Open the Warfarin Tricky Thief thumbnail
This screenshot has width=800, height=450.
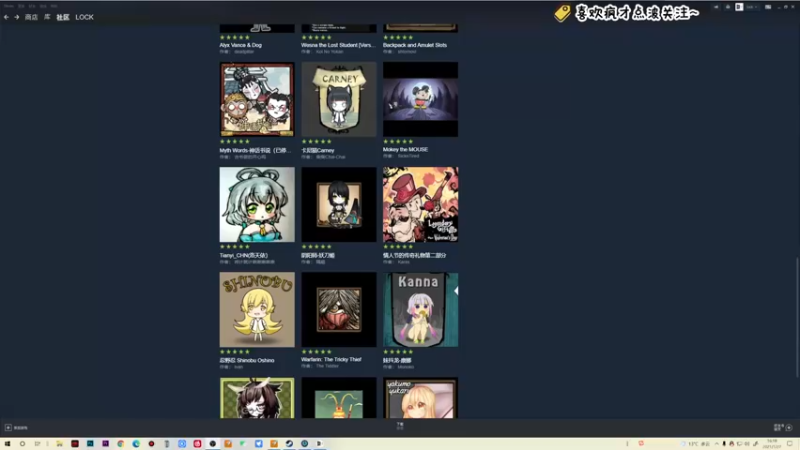339,310
